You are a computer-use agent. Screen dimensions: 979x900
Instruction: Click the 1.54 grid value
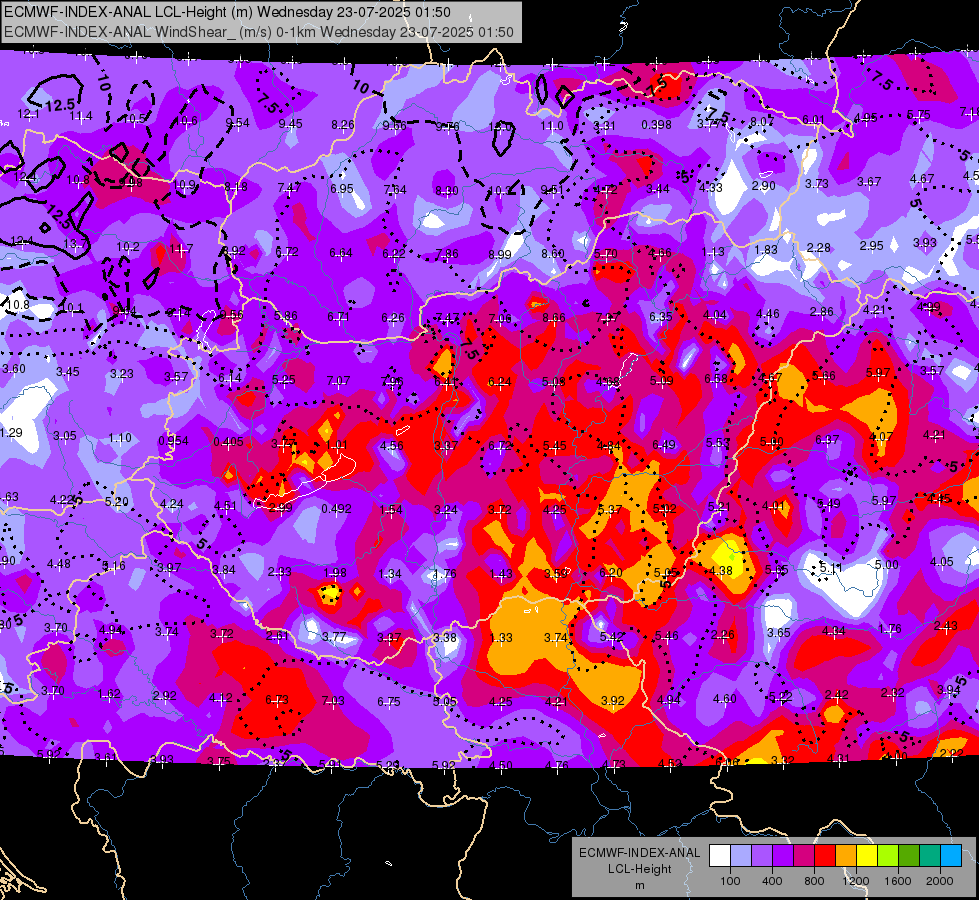(x=391, y=510)
